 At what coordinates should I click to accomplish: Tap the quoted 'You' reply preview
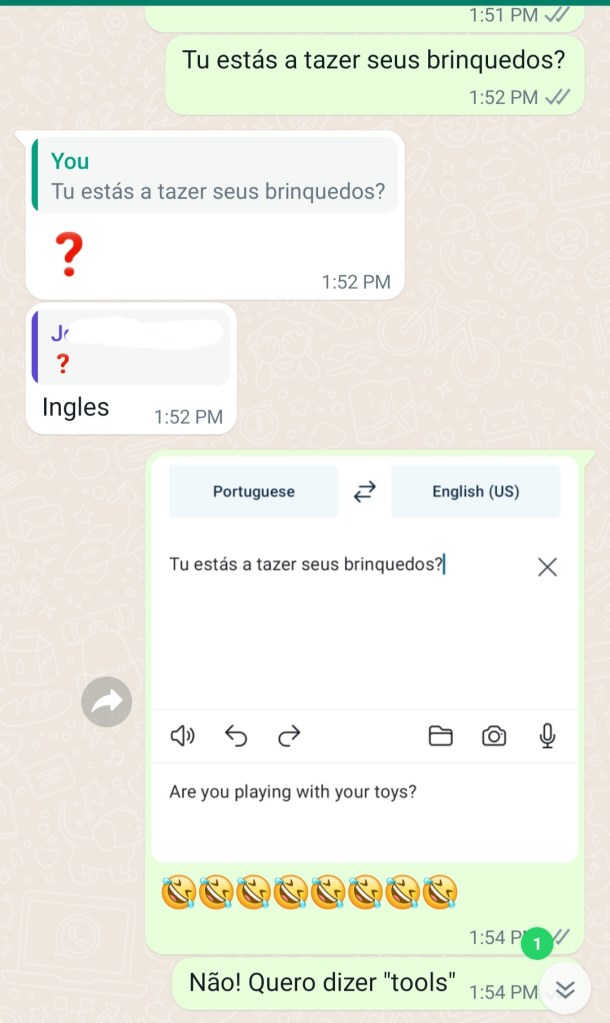(x=215, y=176)
